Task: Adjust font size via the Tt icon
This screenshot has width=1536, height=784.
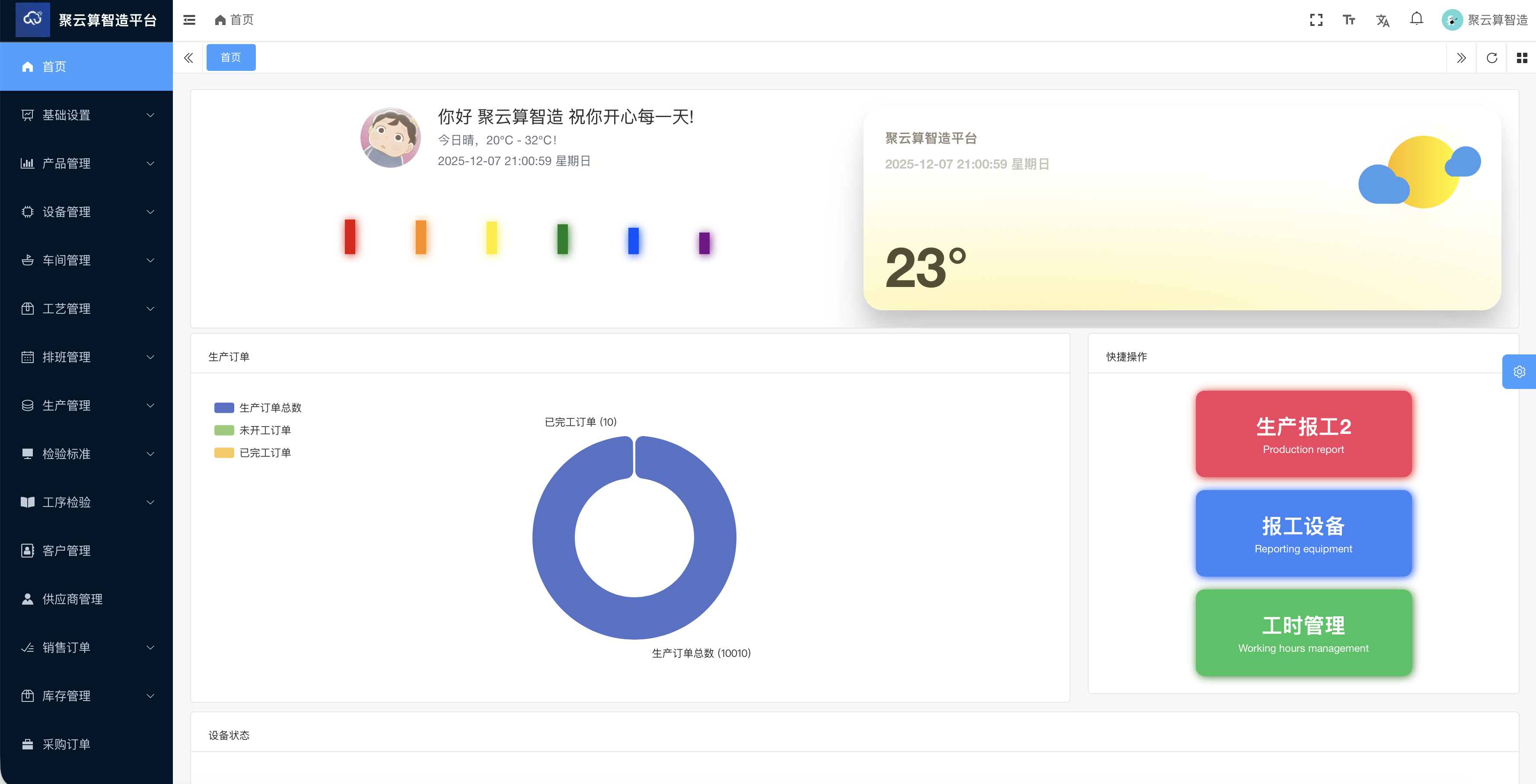Action: (1349, 20)
